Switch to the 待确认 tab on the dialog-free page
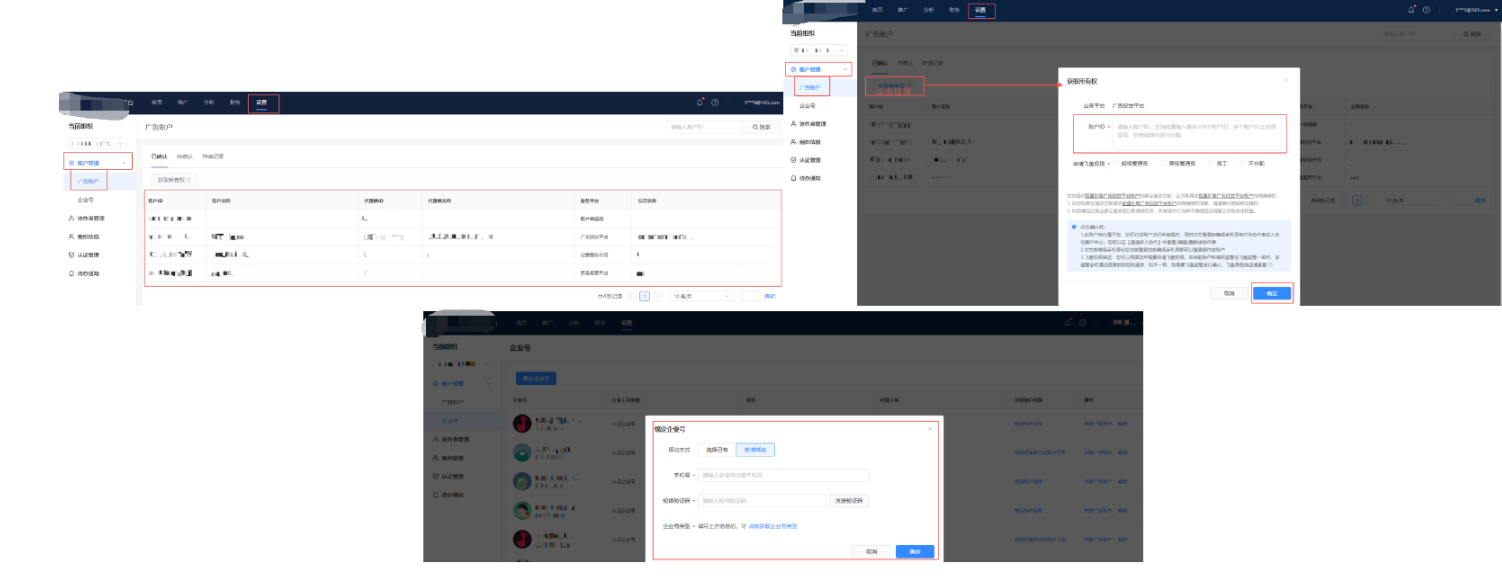Screen dimensions: 1502x584 (x=184, y=157)
